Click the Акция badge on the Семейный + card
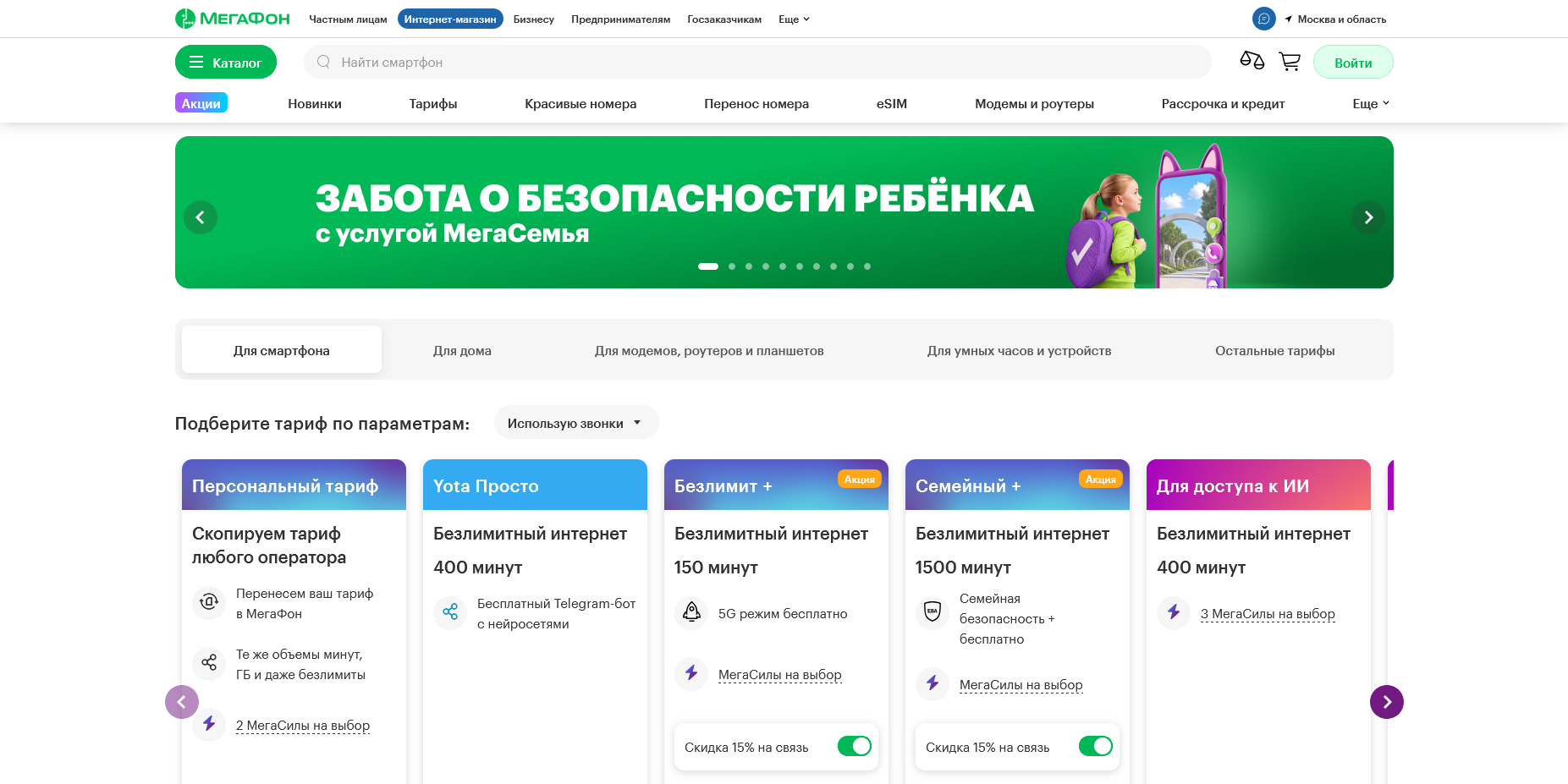Image resolution: width=1568 pixels, height=784 pixels. [1101, 479]
